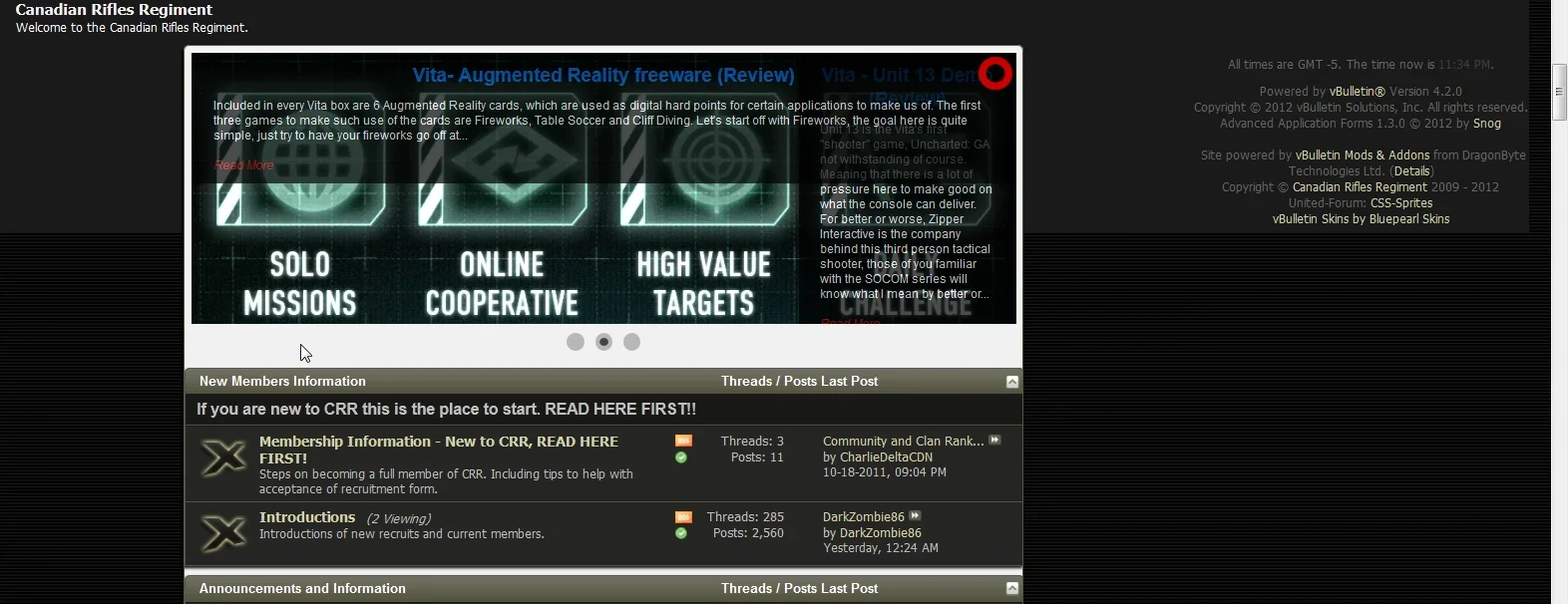Open the Introductions forum
This screenshot has width=1568, height=604.
click(307, 517)
